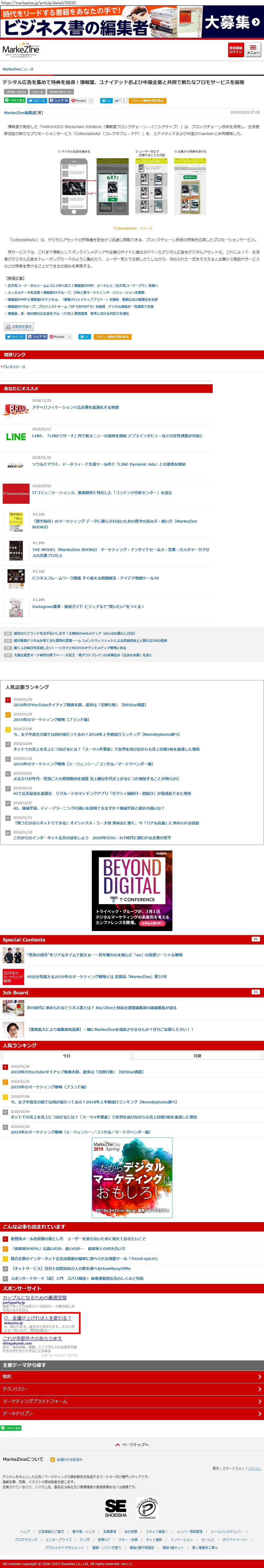Click the top Twitter ツイート button

38,100
